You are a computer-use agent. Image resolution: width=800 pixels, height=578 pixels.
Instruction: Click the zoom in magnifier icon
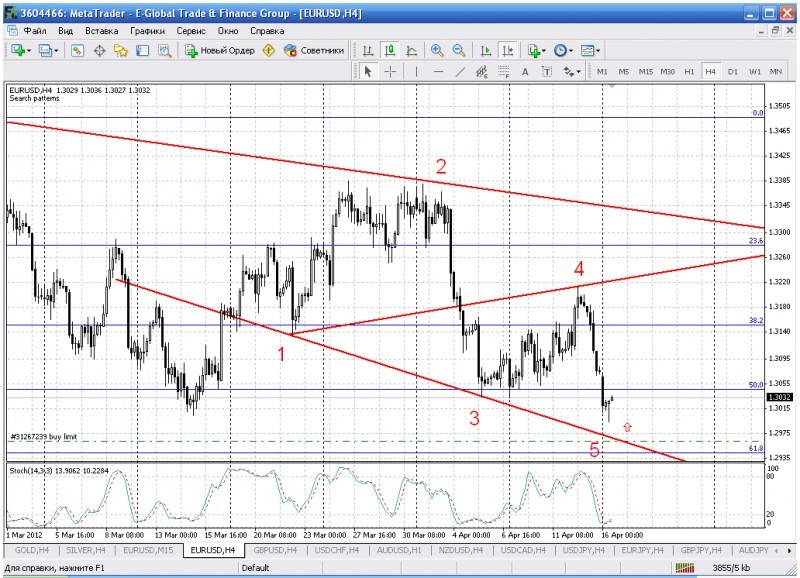437,50
